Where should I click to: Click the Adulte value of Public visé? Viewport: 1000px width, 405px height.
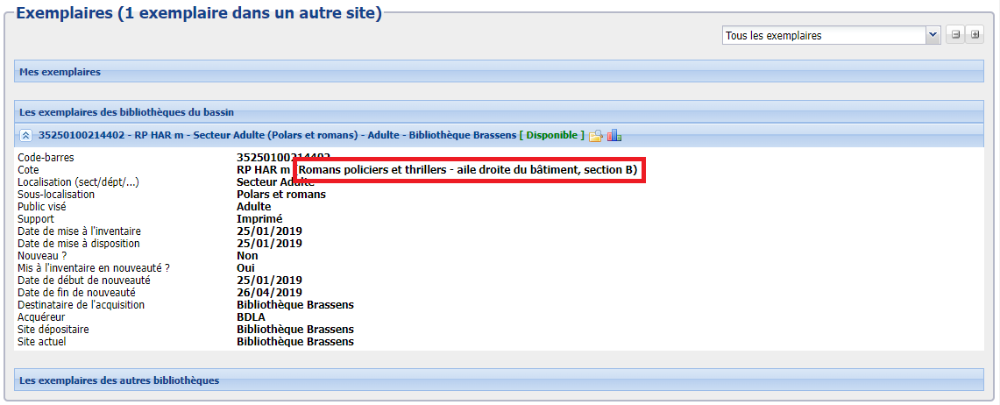coord(254,207)
